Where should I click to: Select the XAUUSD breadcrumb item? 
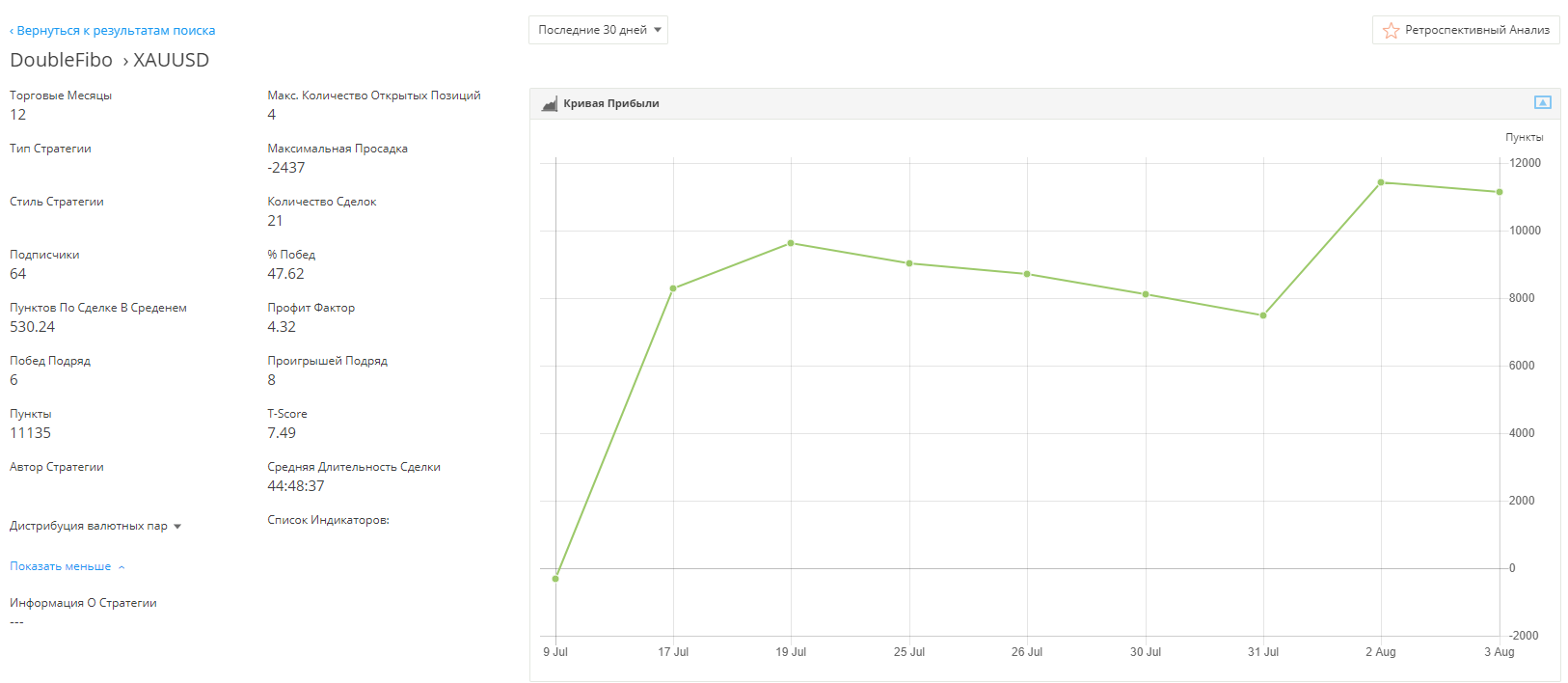(171, 60)
